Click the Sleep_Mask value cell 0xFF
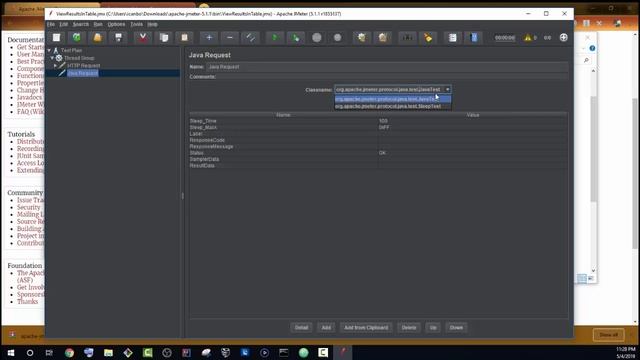The image size is (640, 360). 473,127
